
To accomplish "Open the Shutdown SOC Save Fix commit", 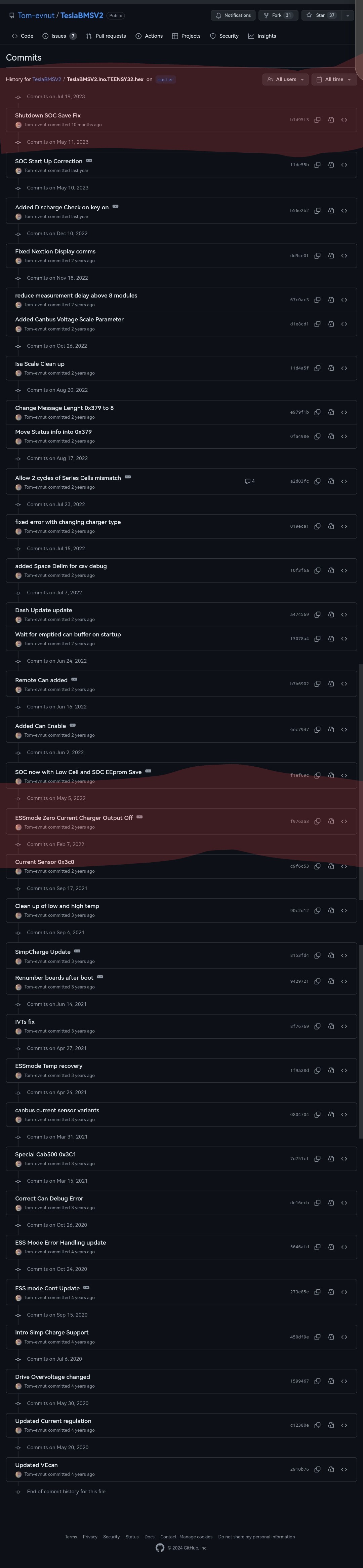I will point(47,116).
